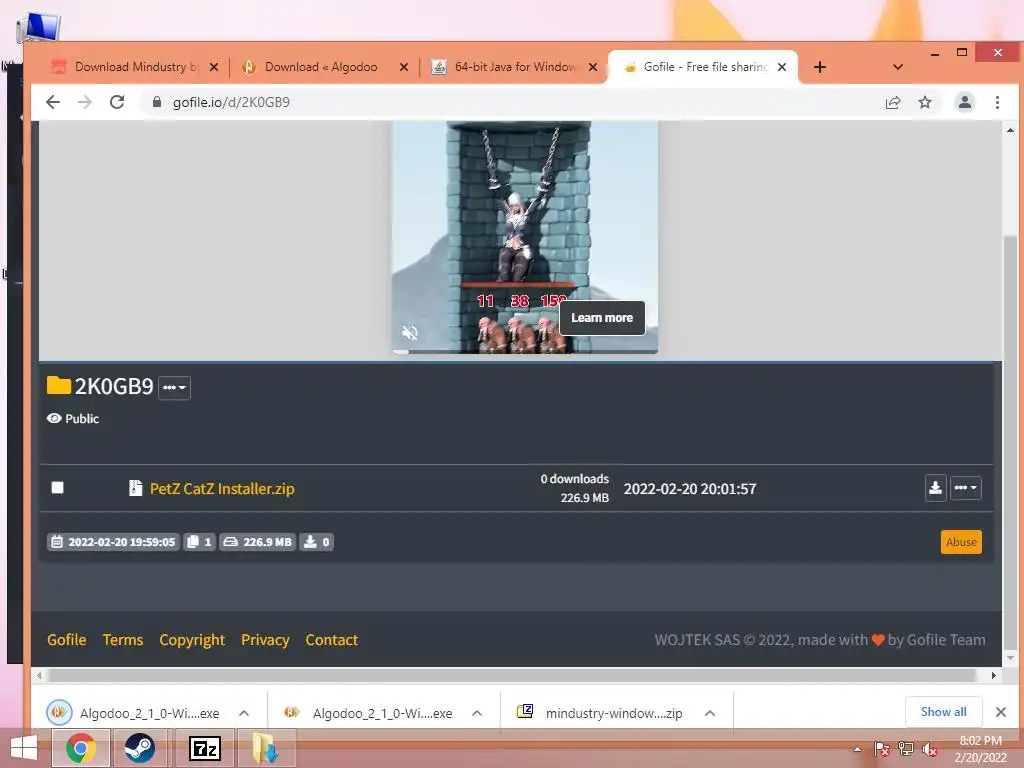
Task: Click the address bar padlock icon
Action: (157, 102)
